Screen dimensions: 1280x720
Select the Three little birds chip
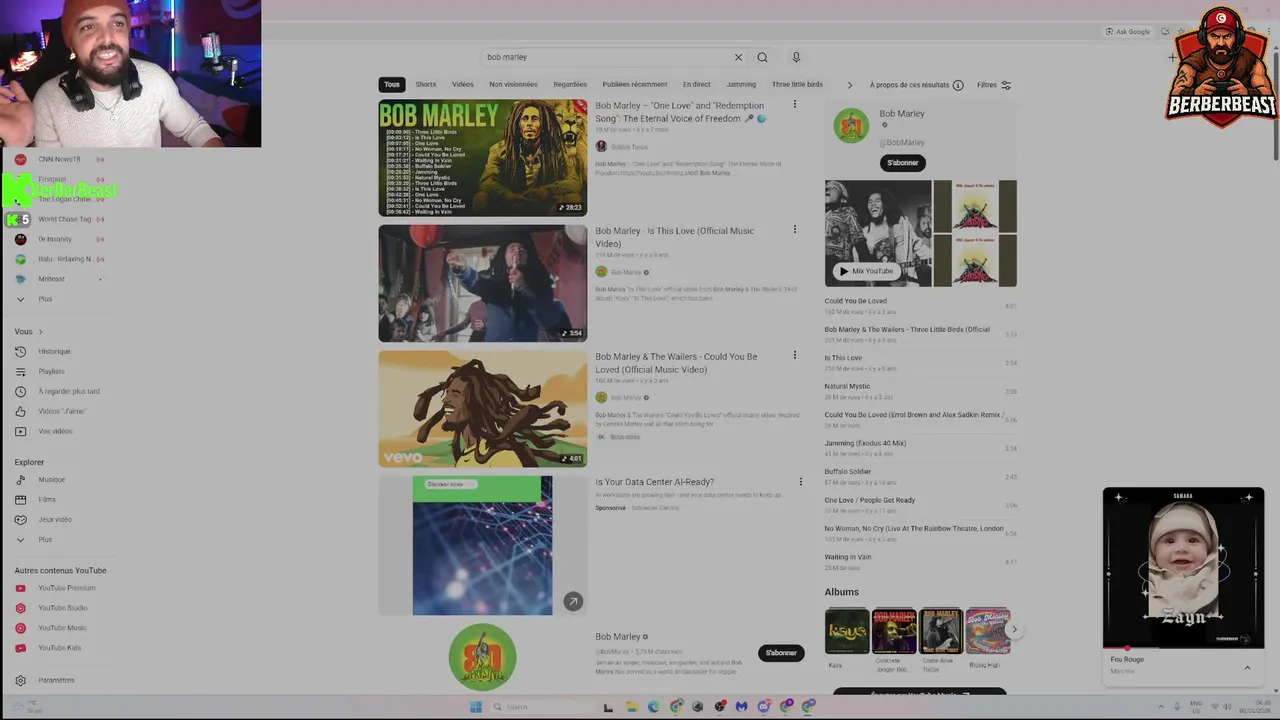tap(797, 84)
